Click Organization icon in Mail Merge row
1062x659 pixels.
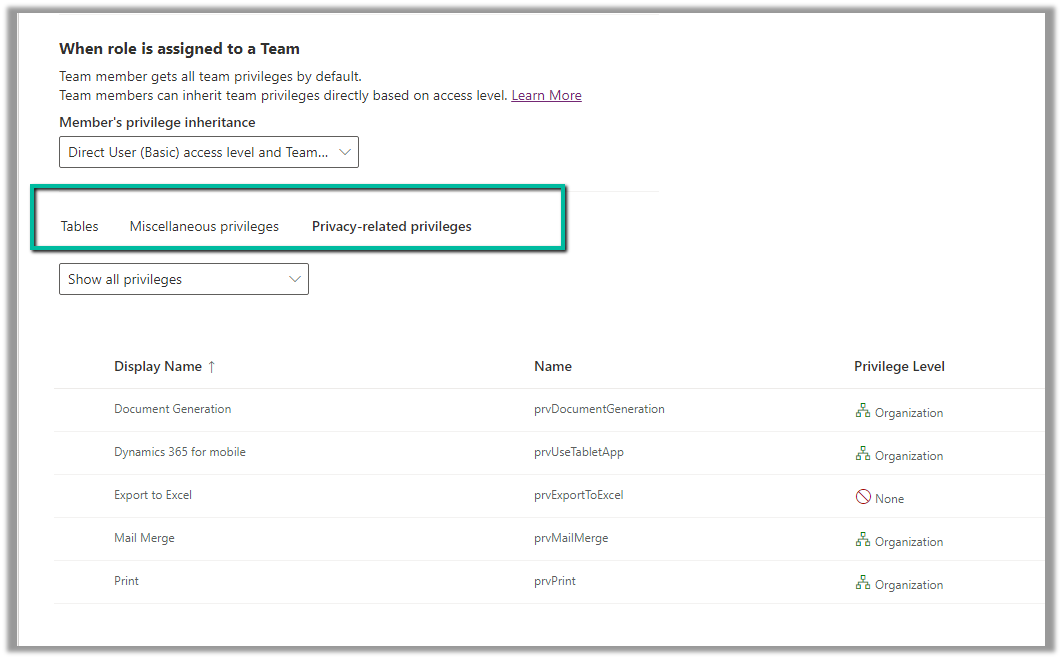point(863,540)
